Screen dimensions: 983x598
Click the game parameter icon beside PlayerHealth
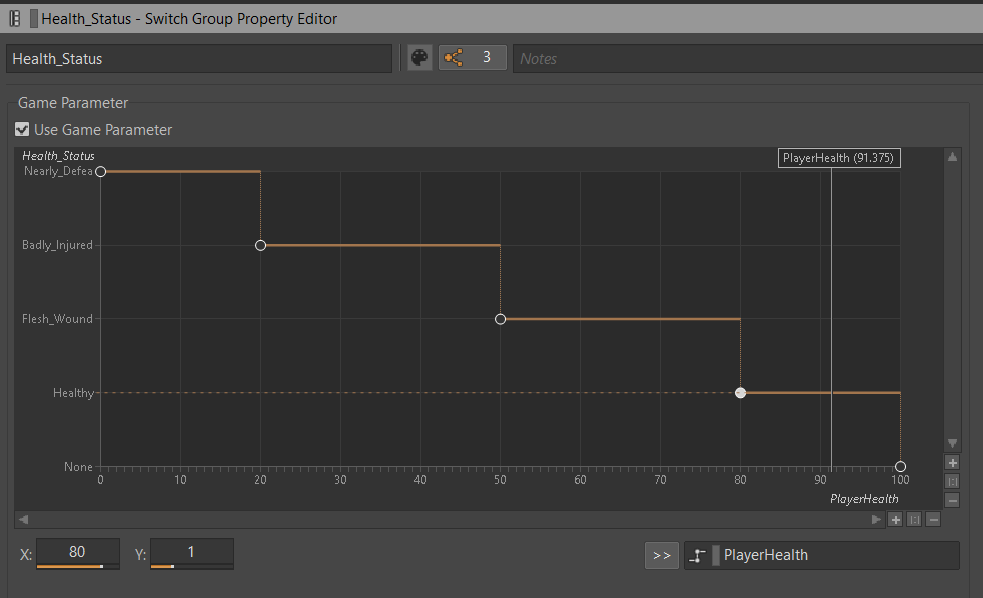pyautogui.click(x=698, y=555)
